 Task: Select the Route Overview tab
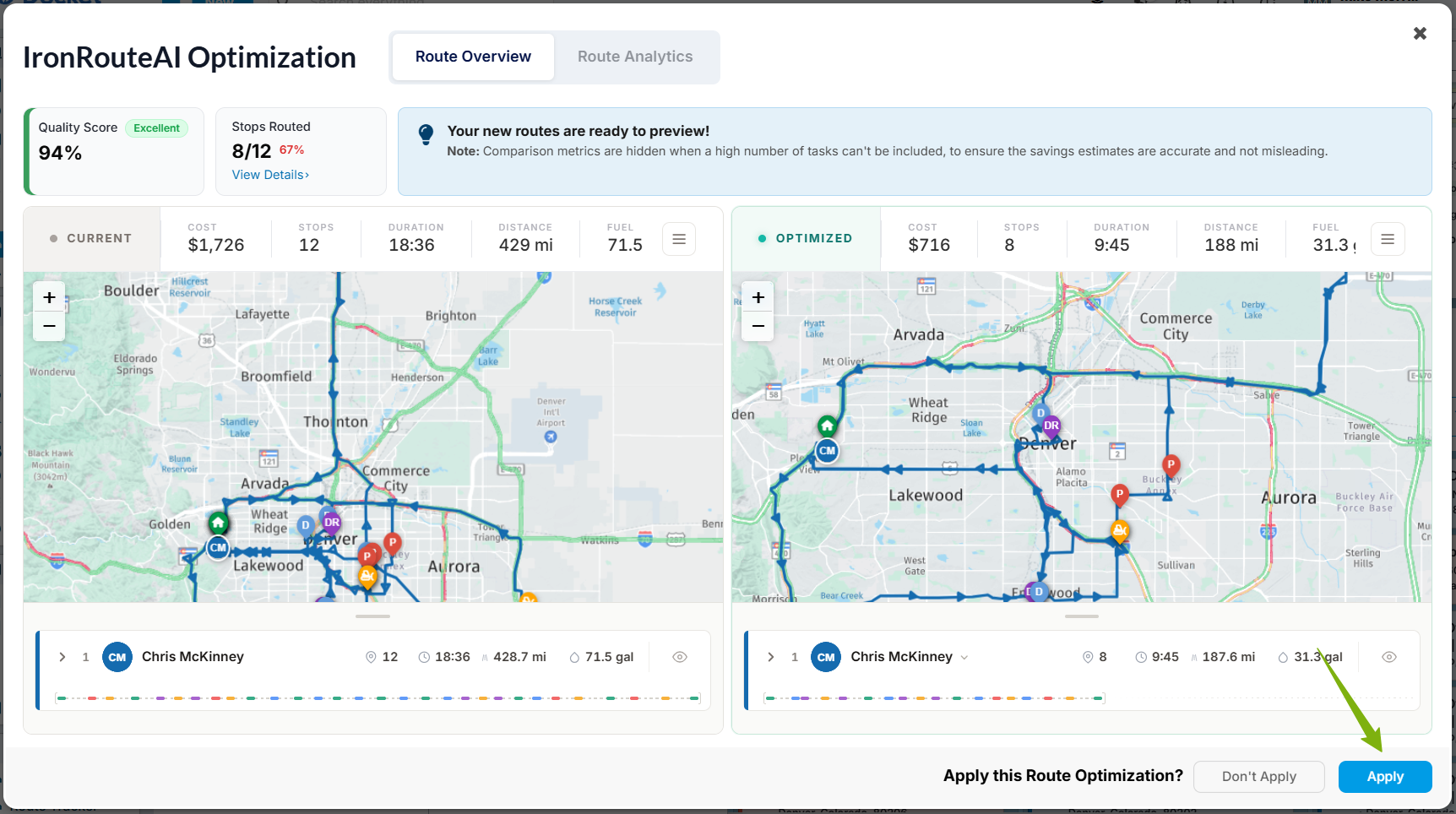[x=473, y=57]
